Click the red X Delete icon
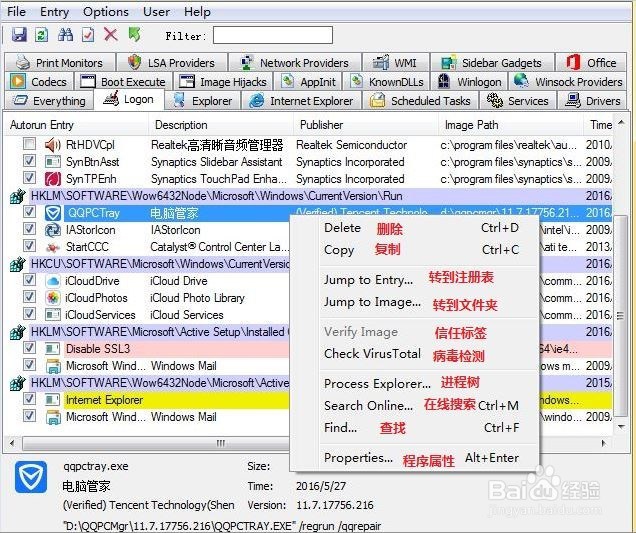The width and height of the screenshot is (636, 533). click(x=111, y=35)
